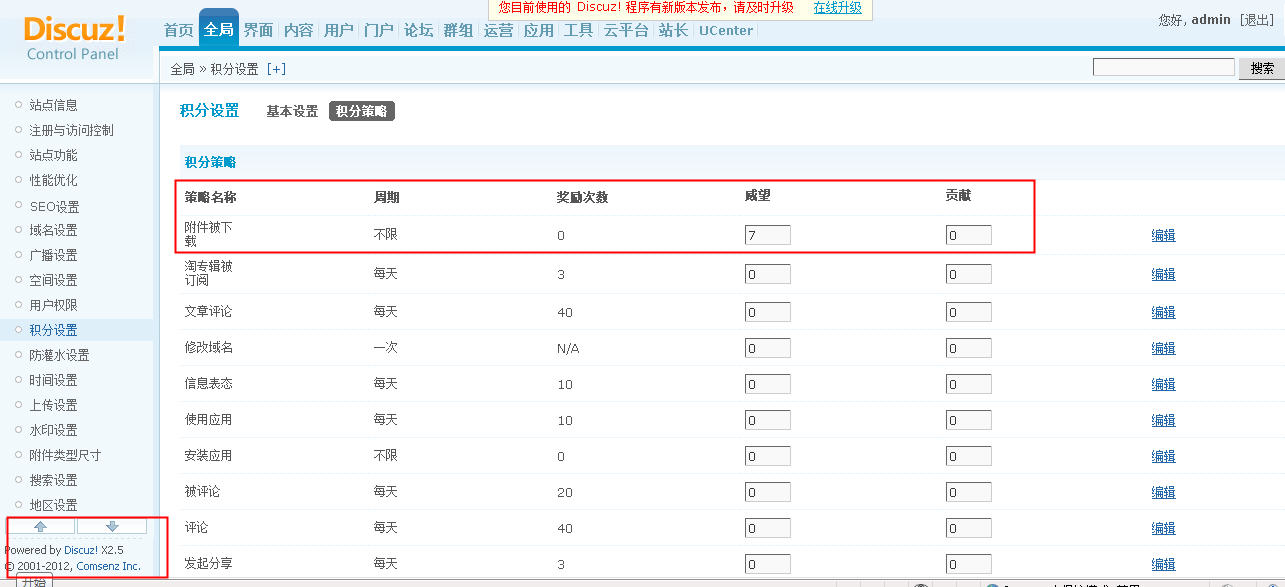Click the 威望 field for 附件被下载 row
The image size is (1285, 587).
point(768,235)
